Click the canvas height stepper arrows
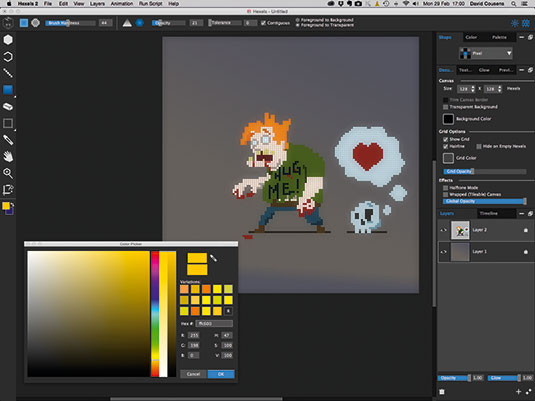 [x=500, y=89]
